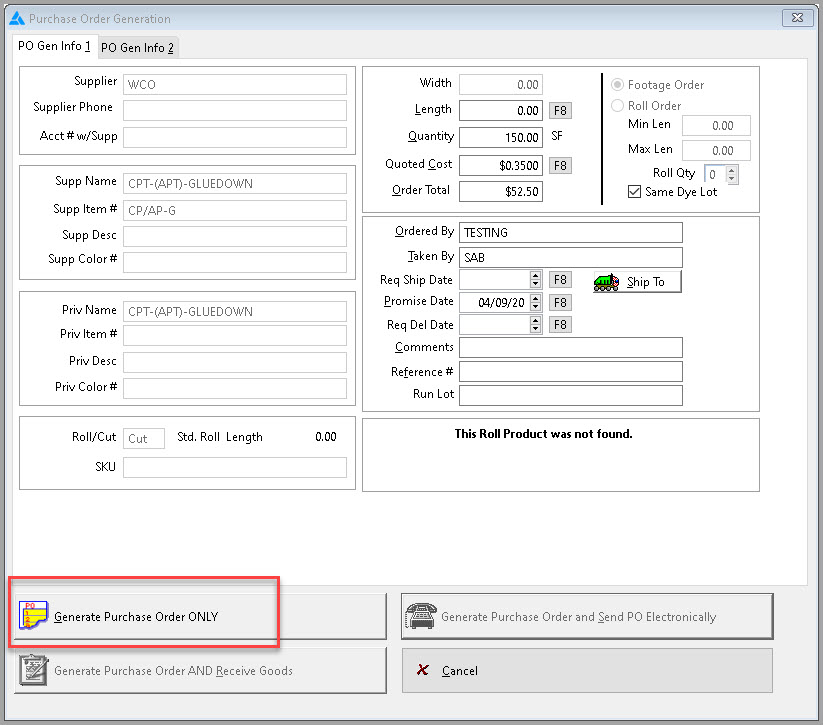This screenshot has height=725, width=823.
Task: Click the SKU field
Action: (x=235, y=467)
